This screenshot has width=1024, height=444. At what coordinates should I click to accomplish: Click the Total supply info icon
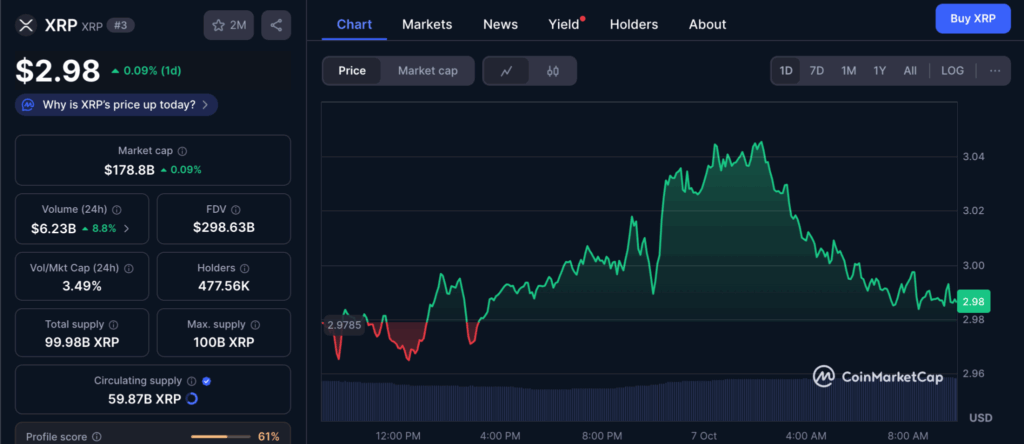pos(113,325)
